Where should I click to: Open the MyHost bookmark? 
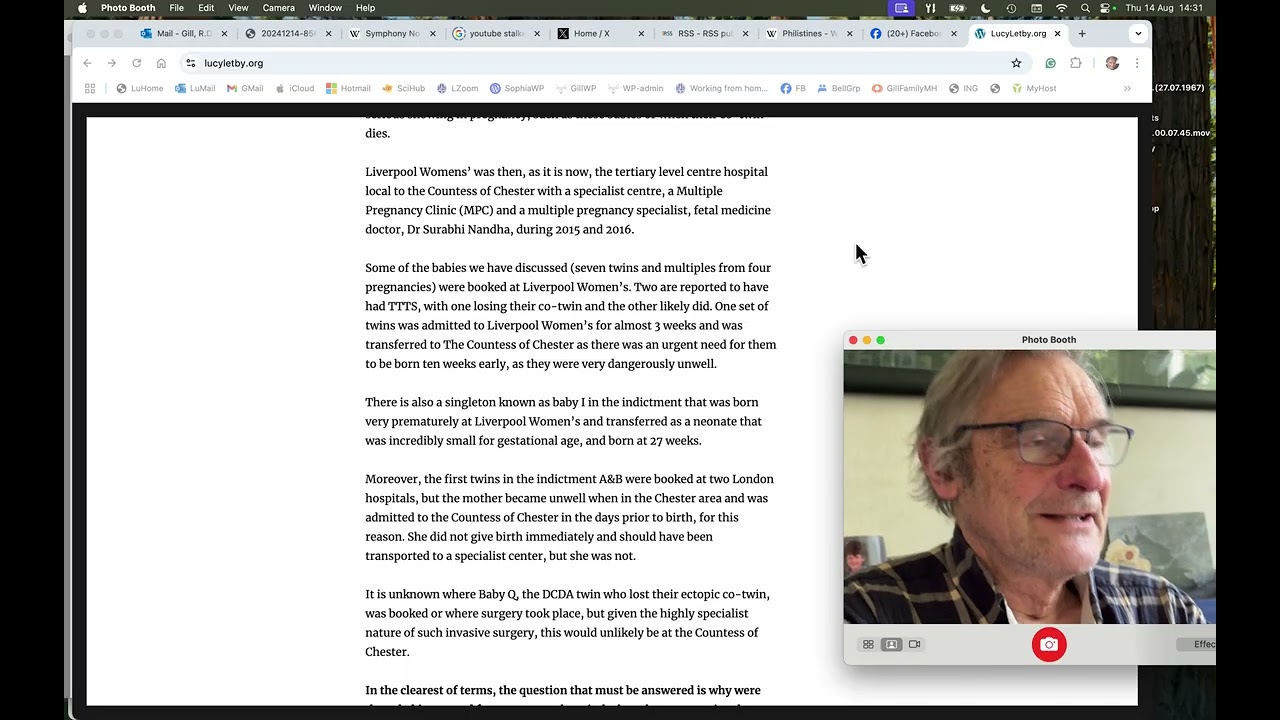pos(1034,88)
